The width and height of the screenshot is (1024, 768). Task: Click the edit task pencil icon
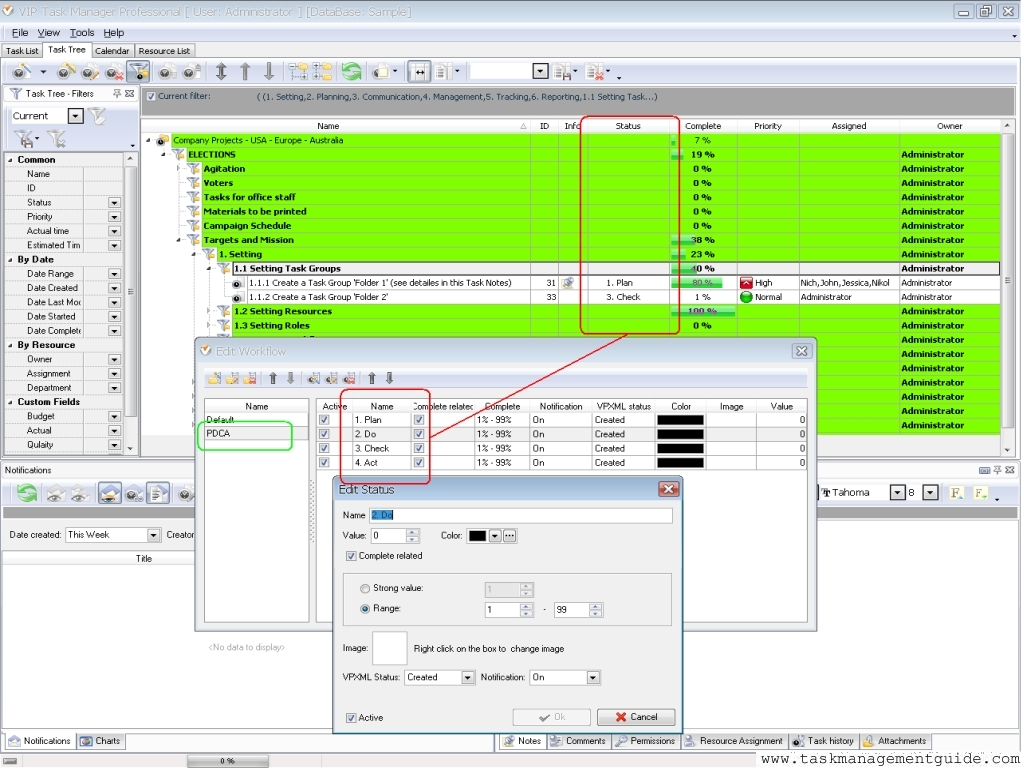click(x=89, y=72)
